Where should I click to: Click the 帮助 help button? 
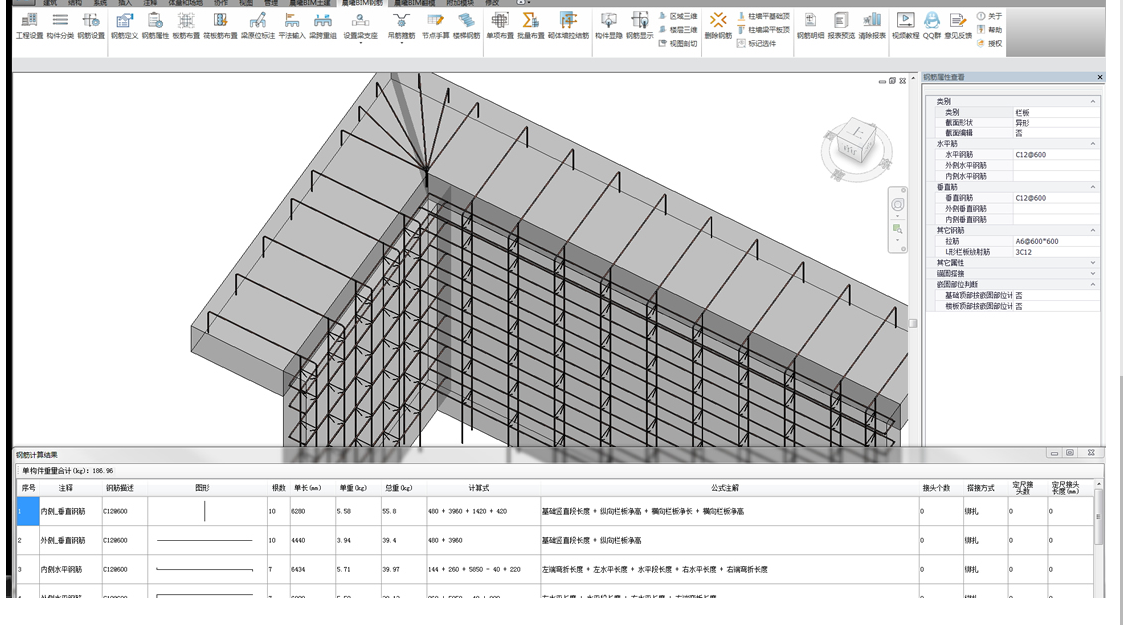point(988,30)
